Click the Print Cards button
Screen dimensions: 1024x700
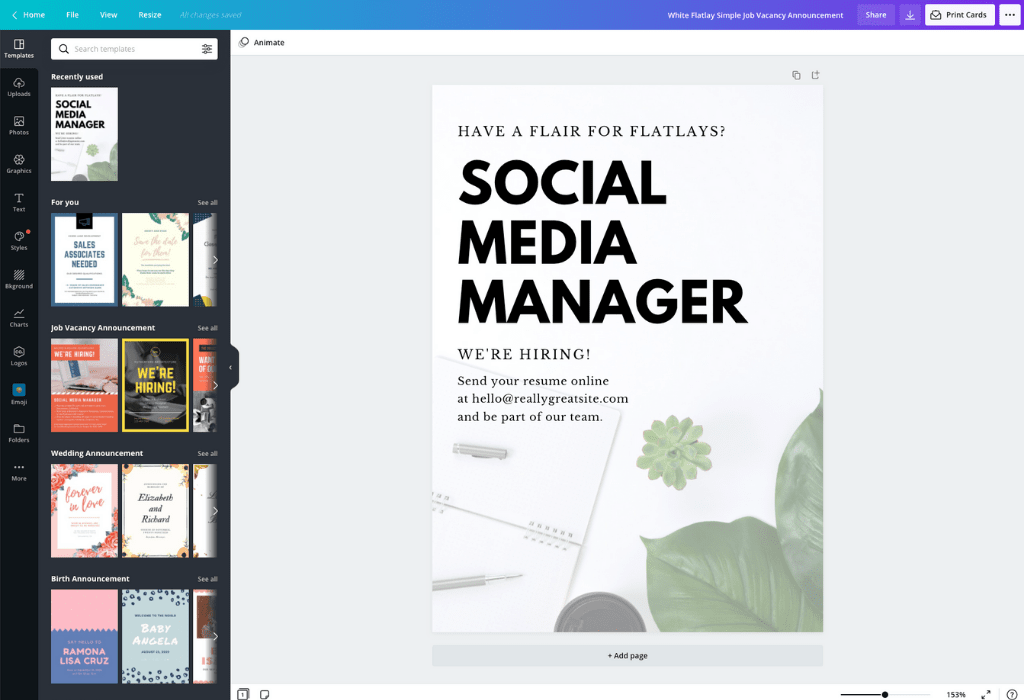click(x=959, y=15)
